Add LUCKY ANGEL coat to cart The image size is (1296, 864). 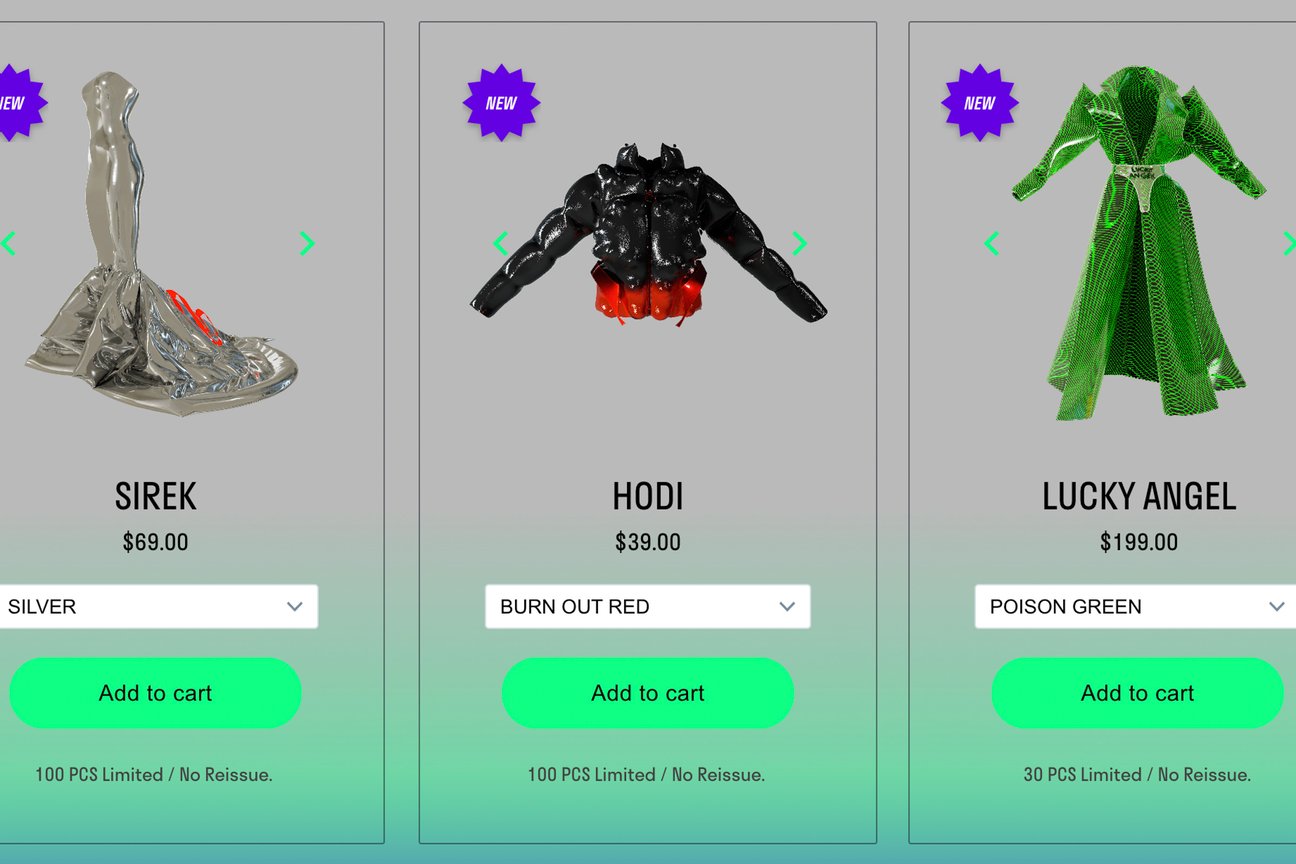point(1138,693)
